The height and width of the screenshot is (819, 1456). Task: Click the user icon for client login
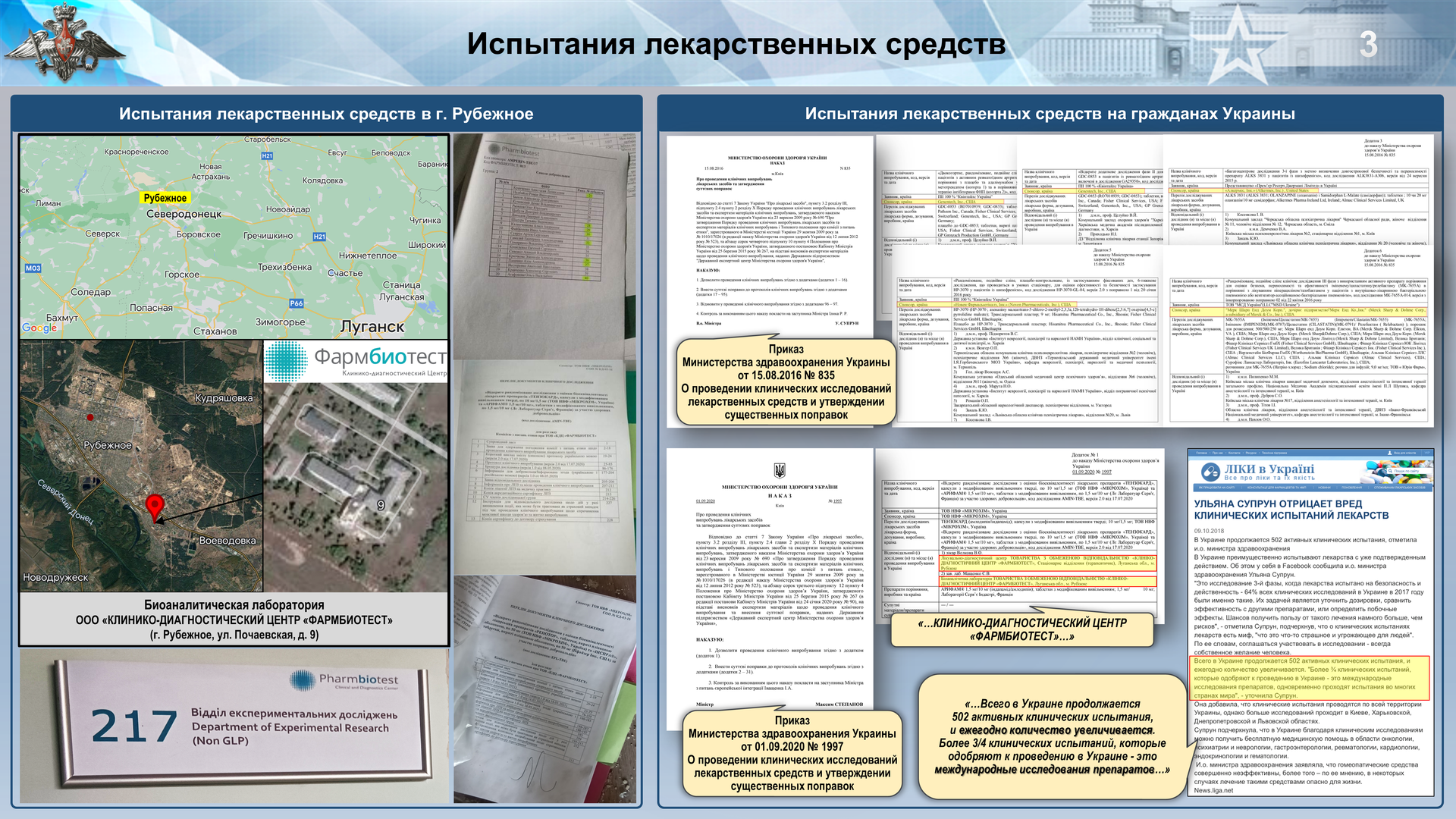pos(1389,453)
